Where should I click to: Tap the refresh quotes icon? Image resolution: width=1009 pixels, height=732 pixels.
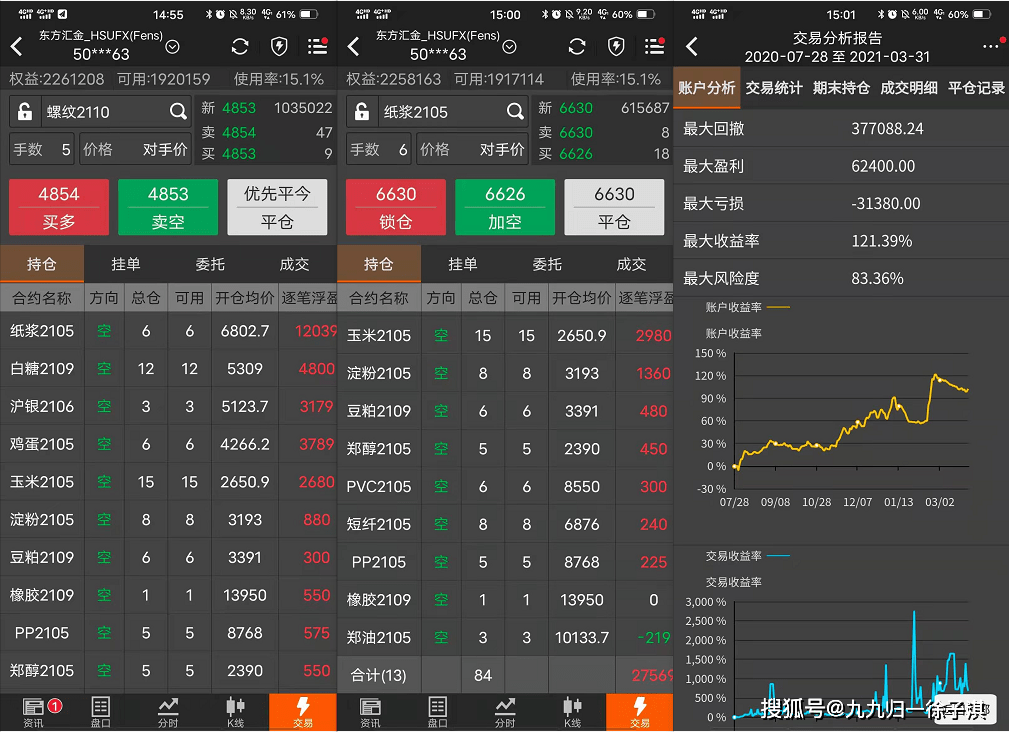(x=238, y=46)
